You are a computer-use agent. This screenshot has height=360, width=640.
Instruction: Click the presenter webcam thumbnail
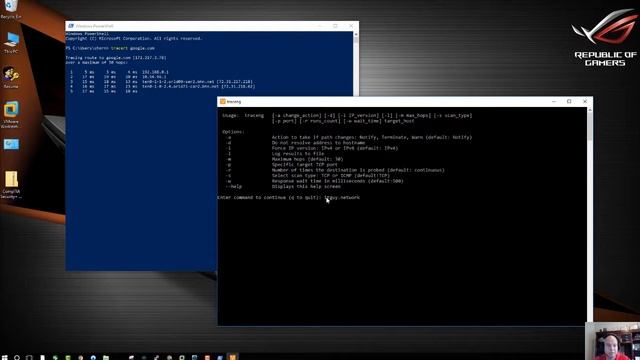pos(612,341)
